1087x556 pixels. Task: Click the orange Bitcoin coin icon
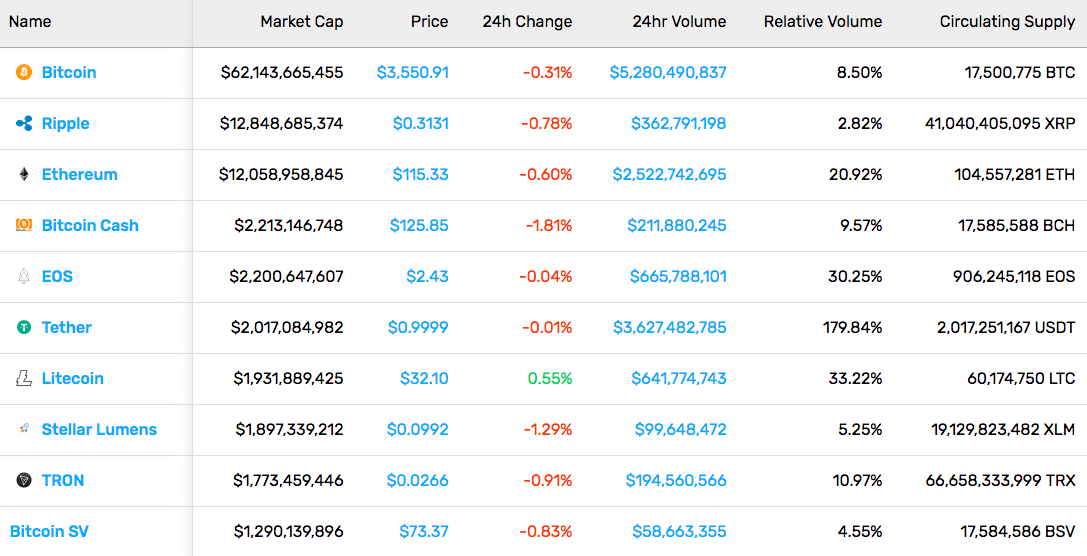point(24,72)
